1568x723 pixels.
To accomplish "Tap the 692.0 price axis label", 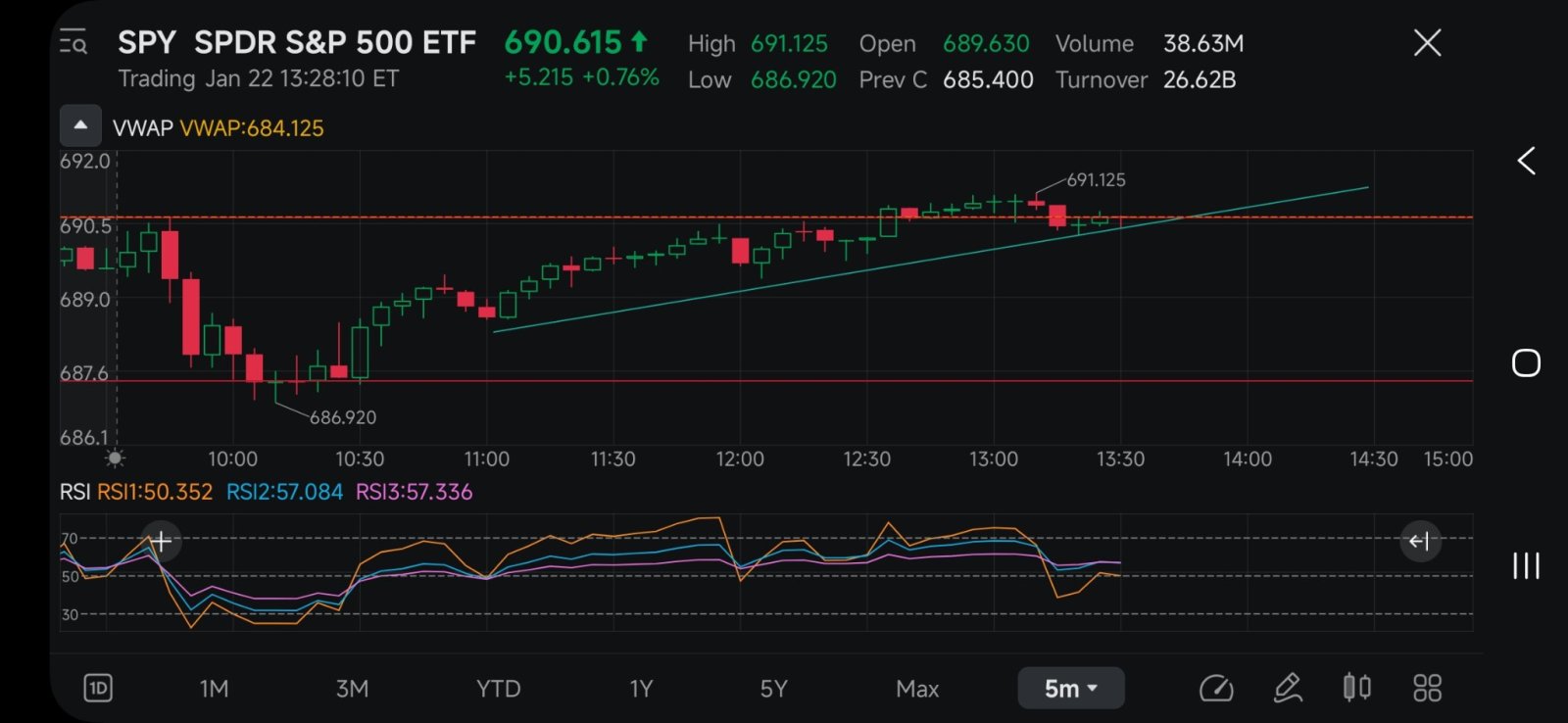I will [x=85, y=161].
